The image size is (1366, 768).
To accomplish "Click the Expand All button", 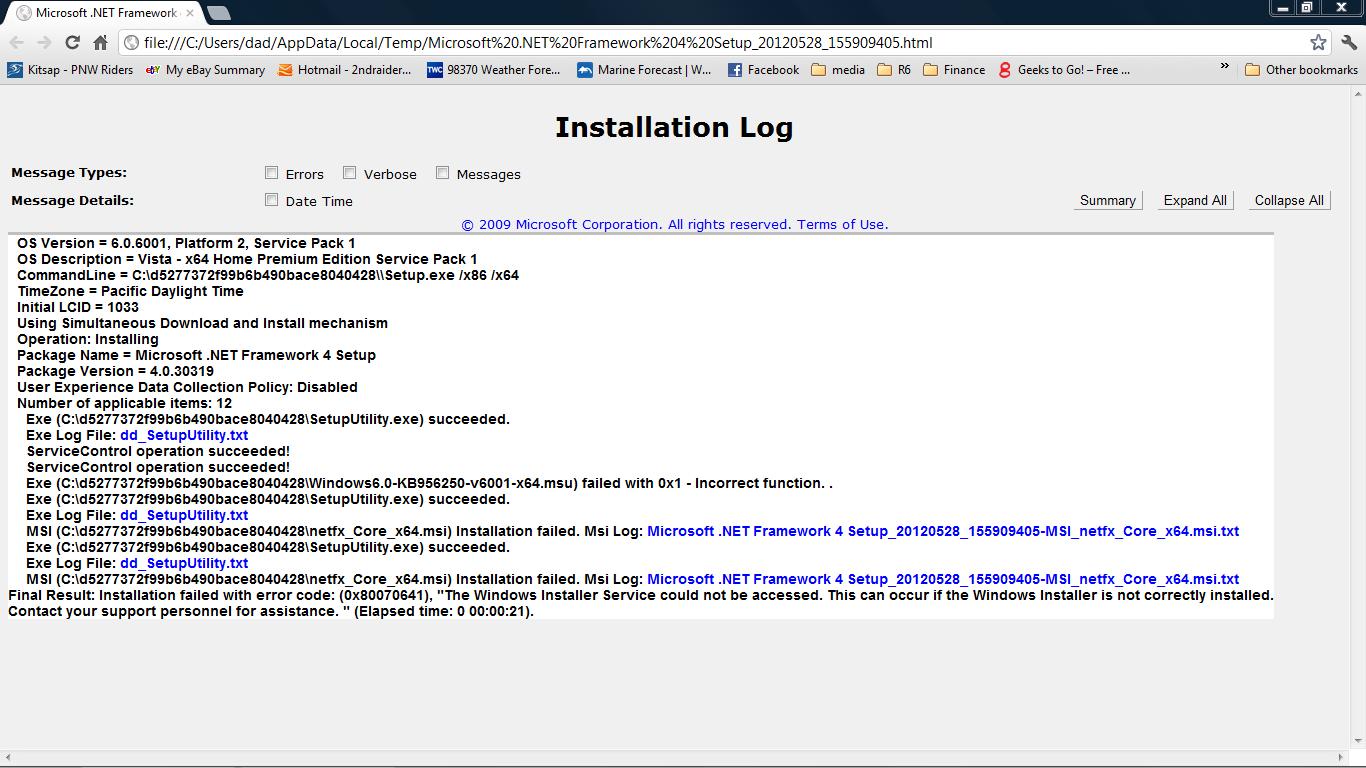I will coord(1195,200).
